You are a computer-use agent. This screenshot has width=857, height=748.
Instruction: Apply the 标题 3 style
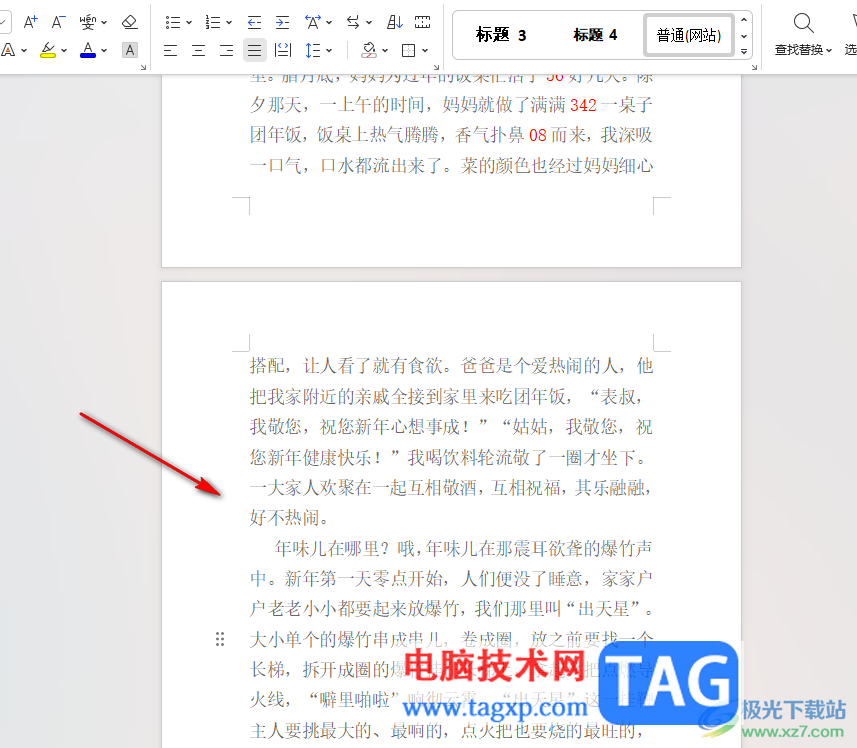tap(501, 35)
